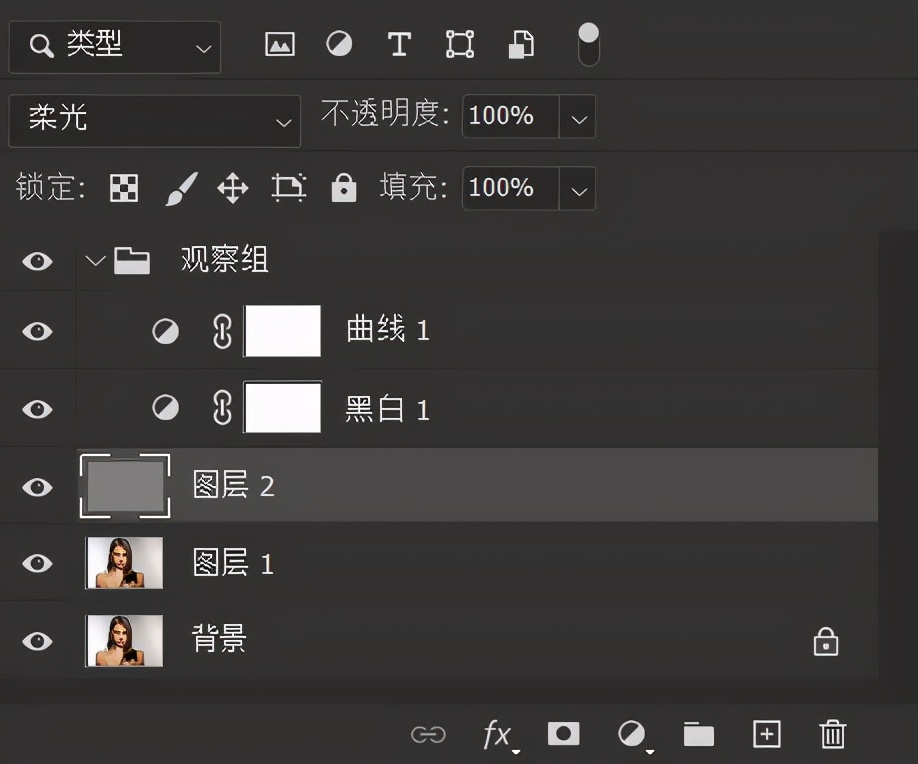Hide the 观察组 group
Image resolution: width=918 pixels, height=764 pixels.
pyautogui.click(x=37, y=261)
